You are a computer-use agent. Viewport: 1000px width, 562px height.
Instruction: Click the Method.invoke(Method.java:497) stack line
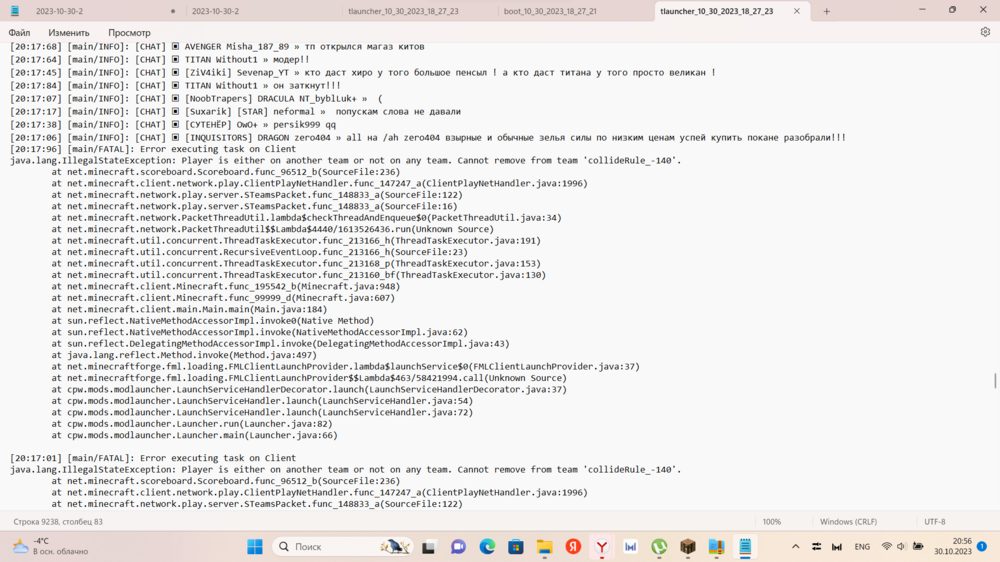tap(184, 355)
